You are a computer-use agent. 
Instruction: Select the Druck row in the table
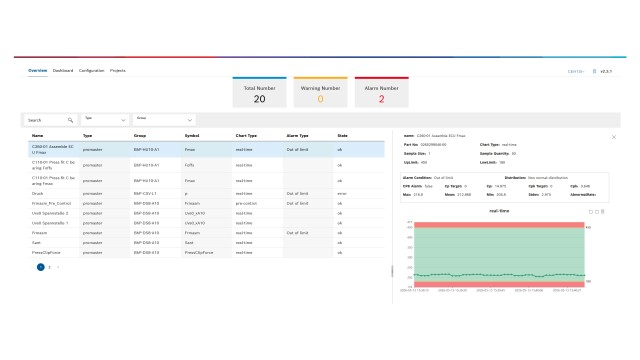coord(206,193)
